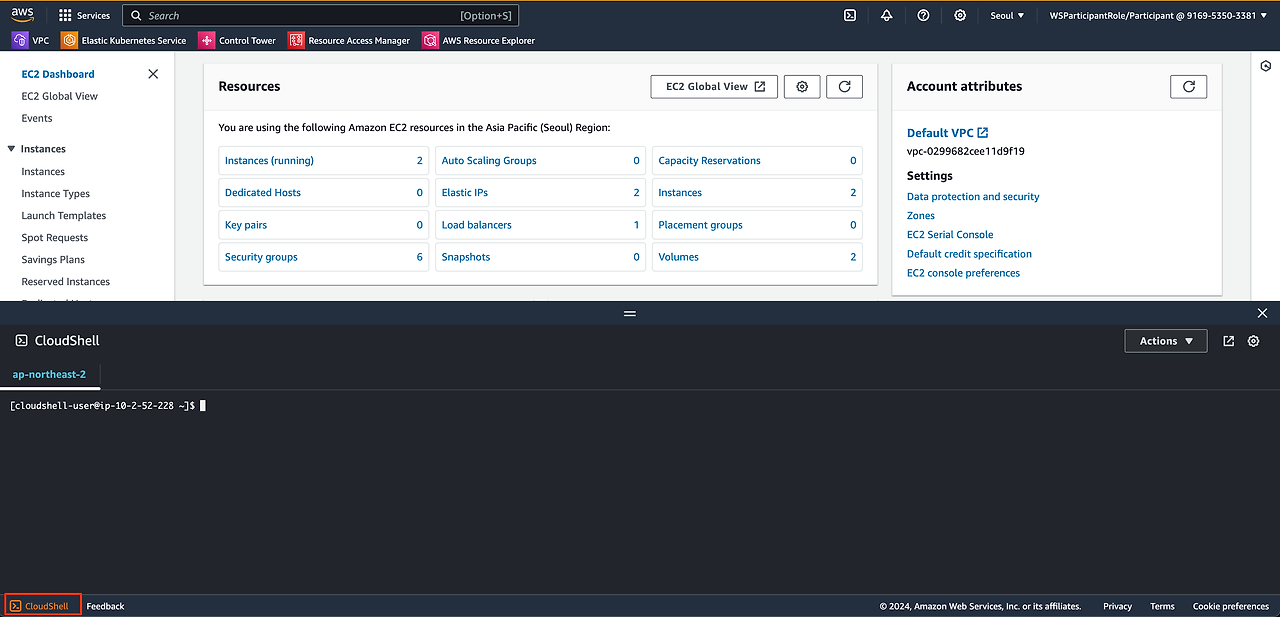The height and width of the screenshot is (617, 1280).
Task: Refresh the Account attributes panel
Action: (1188, 87)
